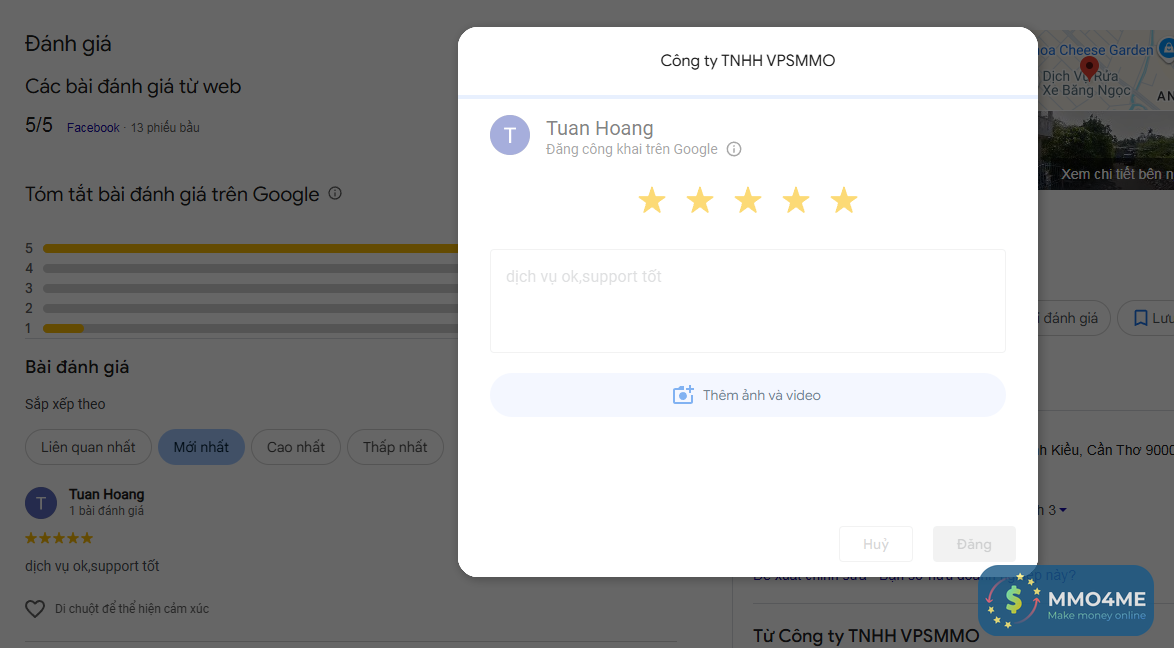1174x648 pixels.
Task: Click the map thumbnail at top right
Action: 1106,70
